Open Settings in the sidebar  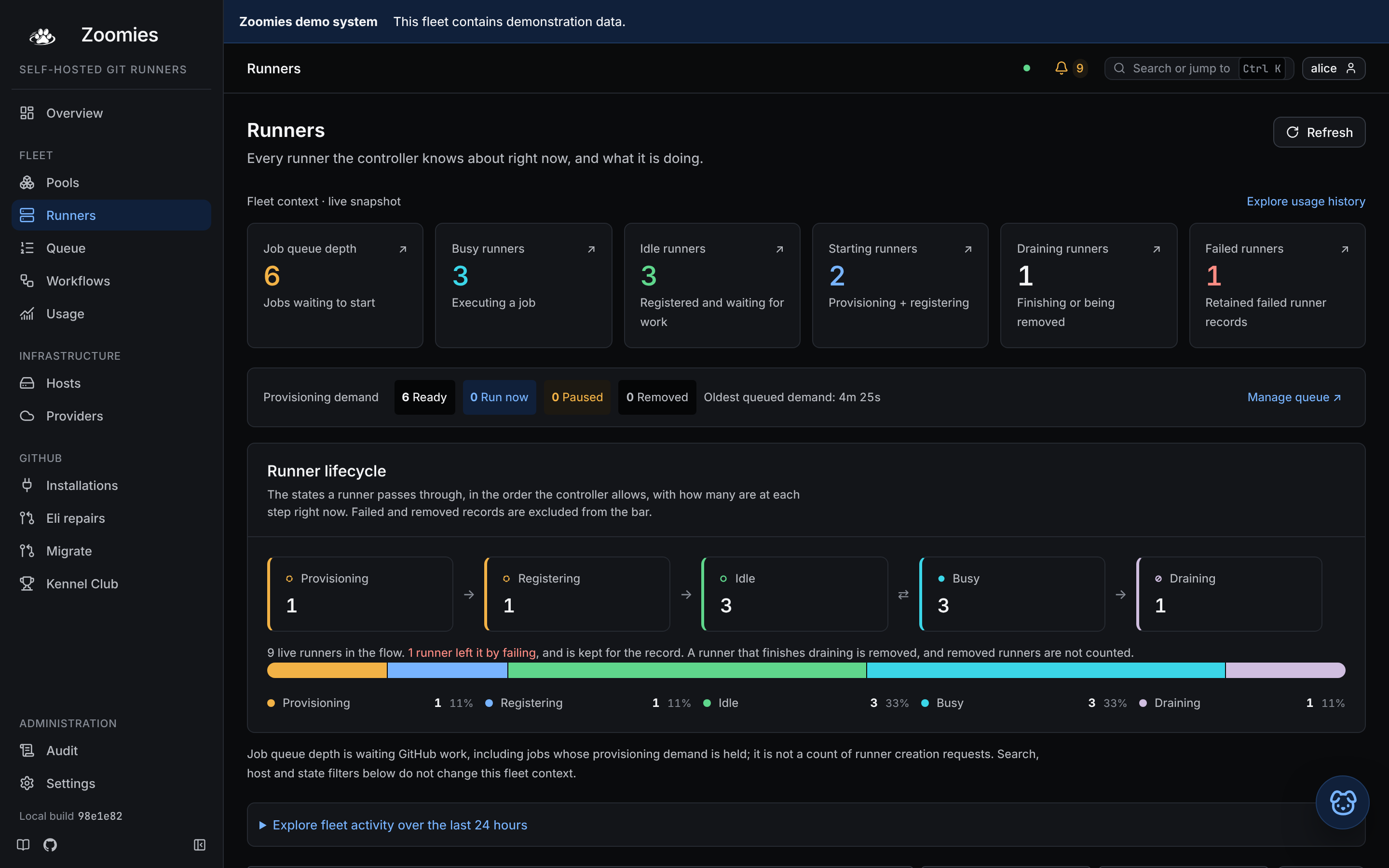tap(111, 783)
